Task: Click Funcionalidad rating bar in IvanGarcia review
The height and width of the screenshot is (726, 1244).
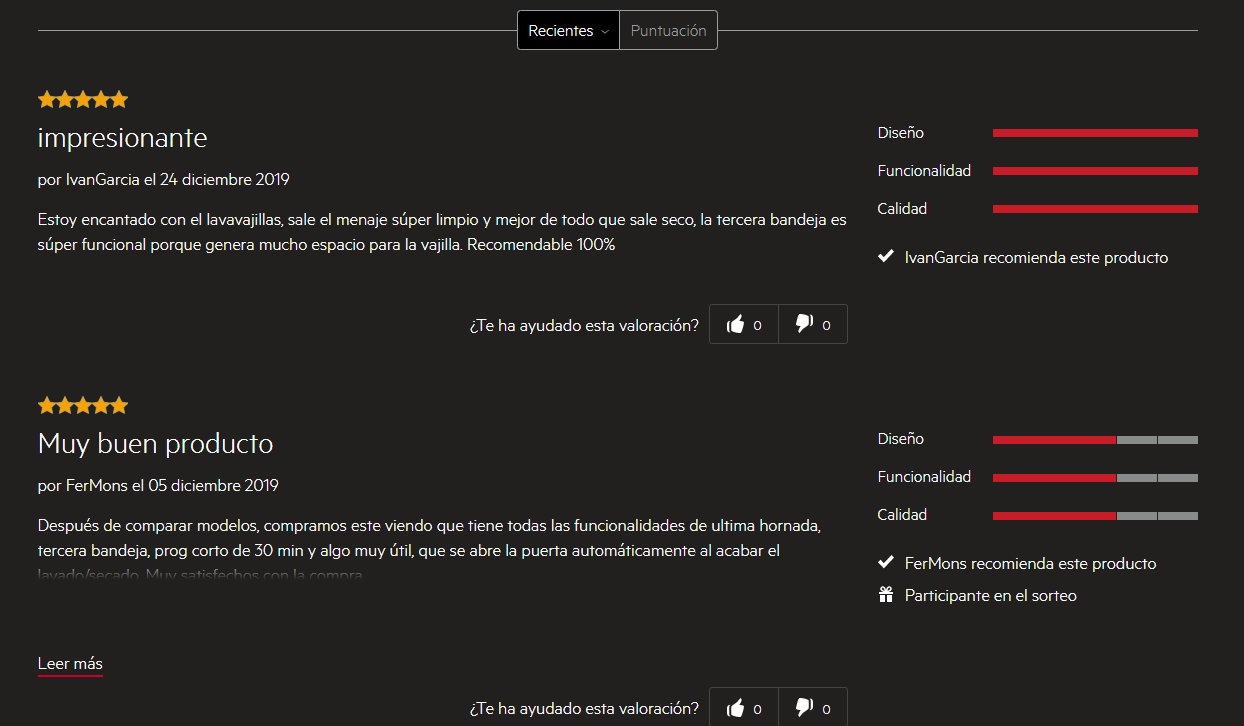Action: click(x=1095, y=171)
